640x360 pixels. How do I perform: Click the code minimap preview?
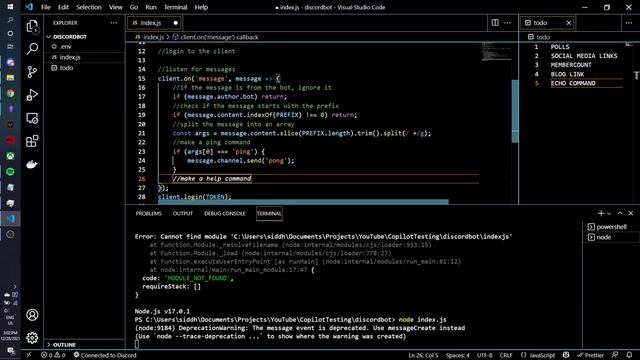pyautogui.click(x=496, y=51)
